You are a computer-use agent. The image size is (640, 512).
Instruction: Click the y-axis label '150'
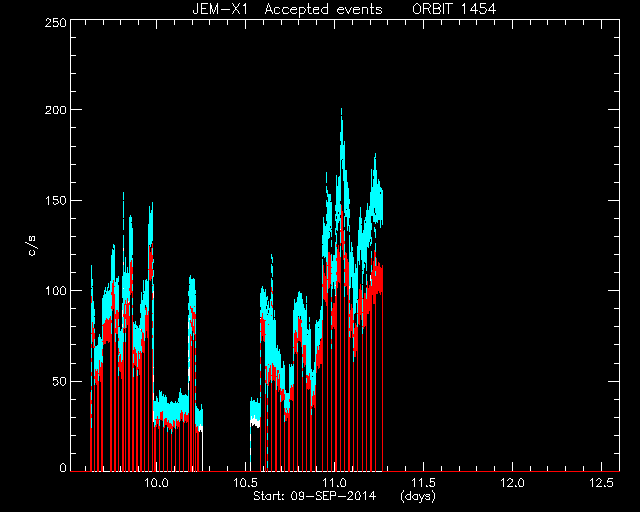pos(55,200)
